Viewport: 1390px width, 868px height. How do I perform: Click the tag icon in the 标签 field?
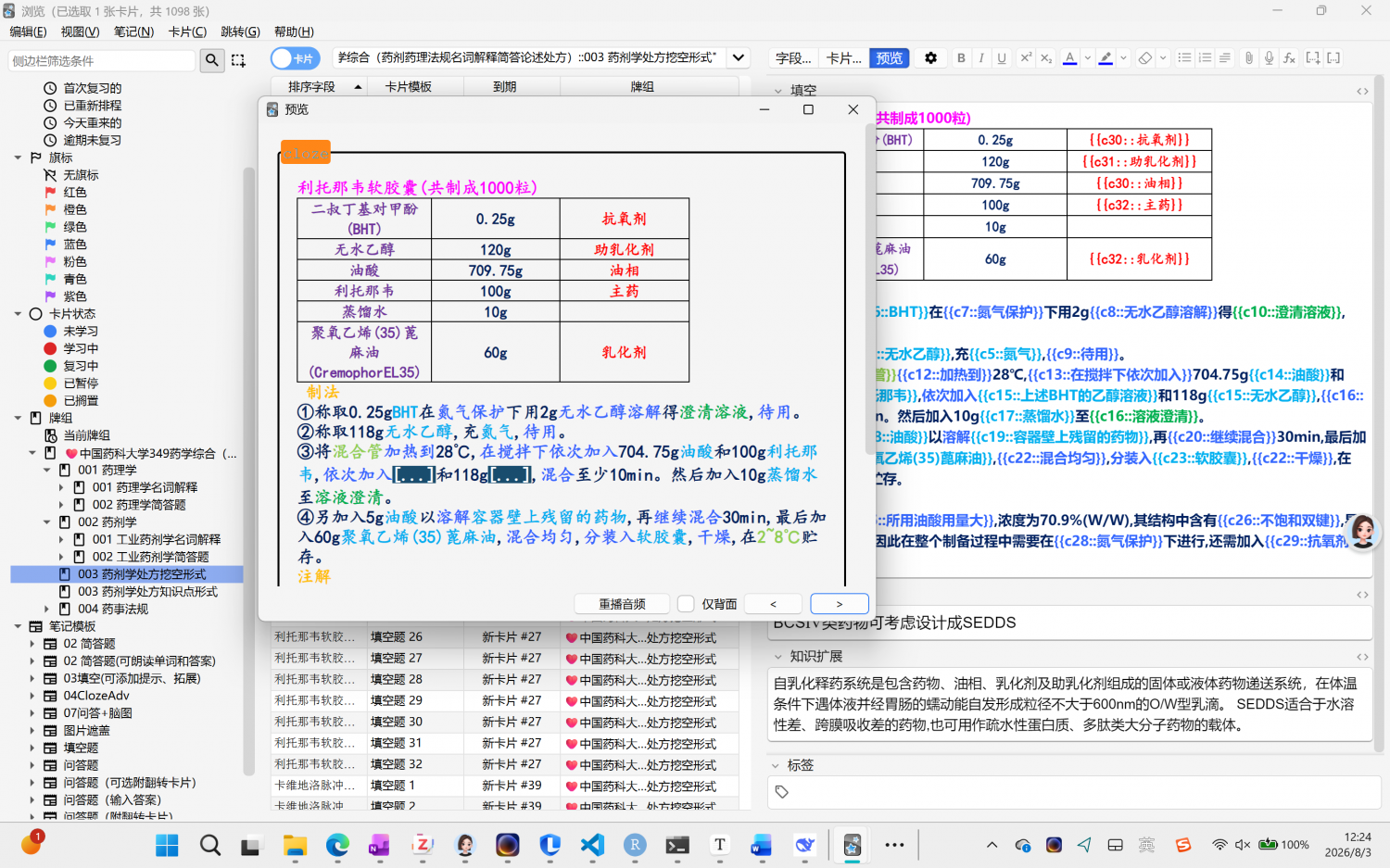tap(782, 792)
